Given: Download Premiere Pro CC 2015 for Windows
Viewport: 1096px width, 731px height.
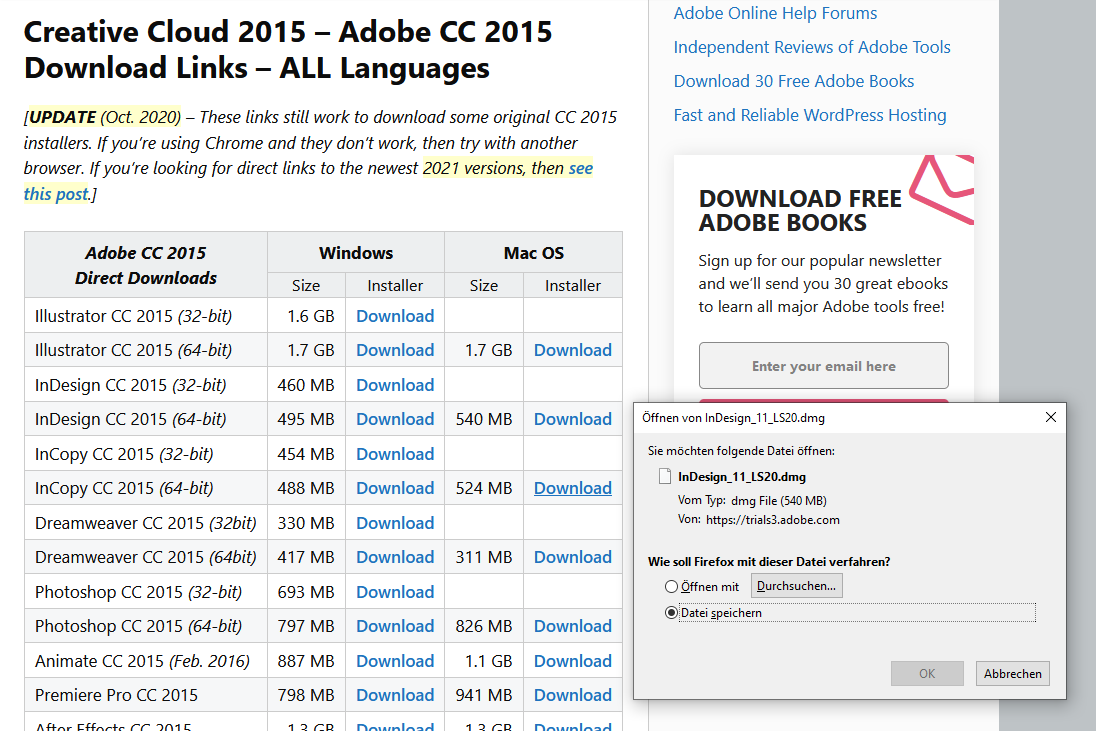Looking at the screenshot, I should 395,694.
